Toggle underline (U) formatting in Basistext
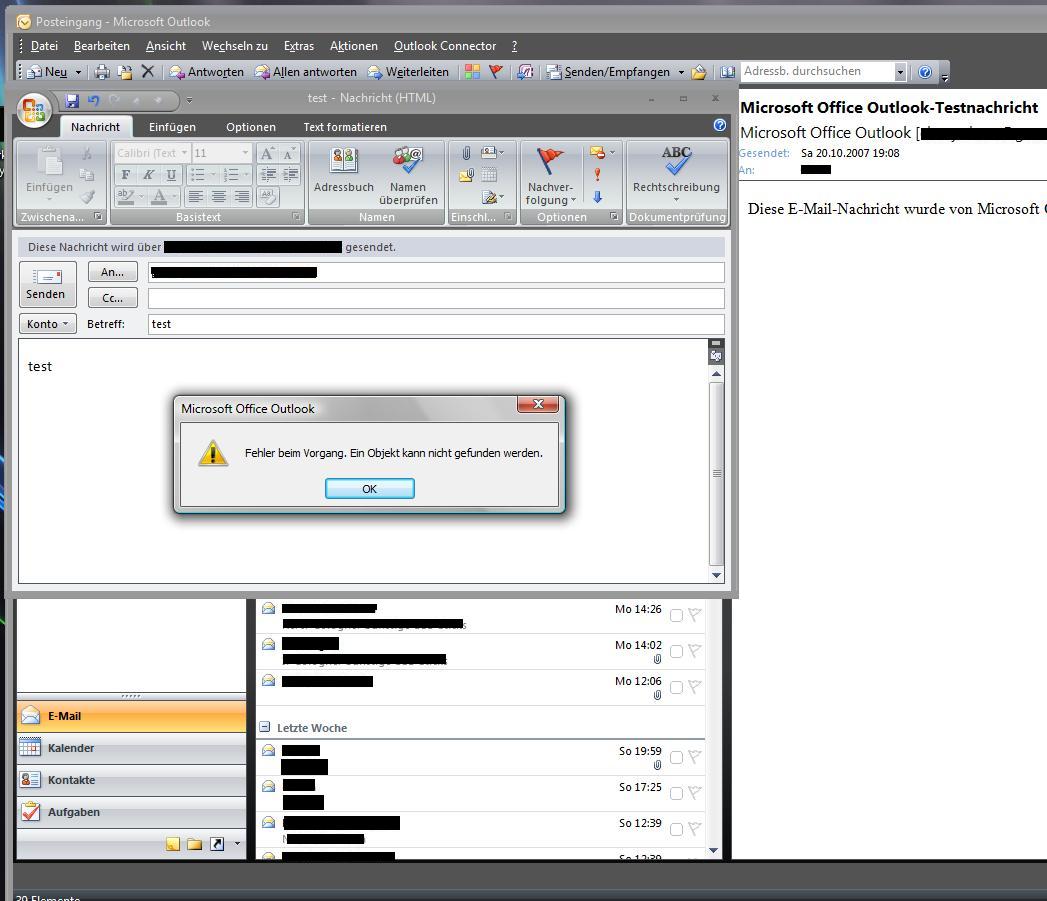Viewport: 1047px width, 901px height. tap(172, 175)
